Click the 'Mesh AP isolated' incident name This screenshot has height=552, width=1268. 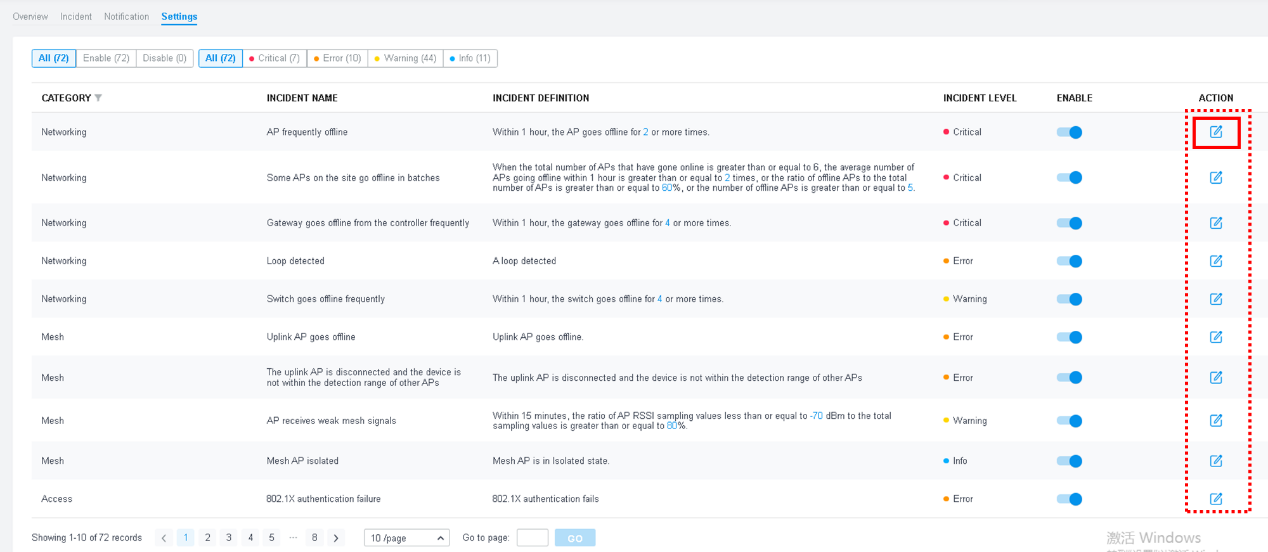click(x=302, y=461)
